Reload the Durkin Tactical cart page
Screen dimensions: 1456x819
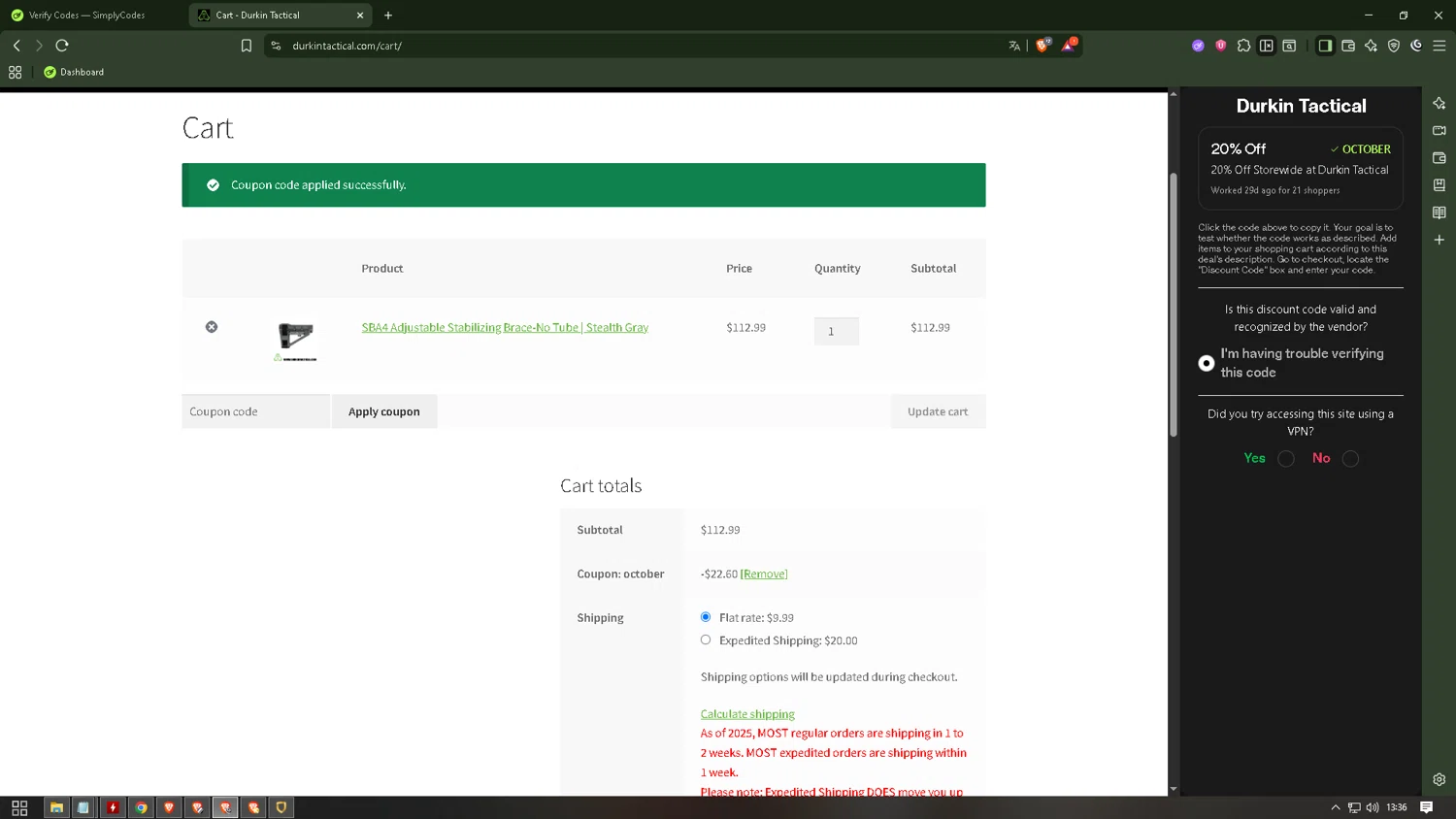(62, 46)
